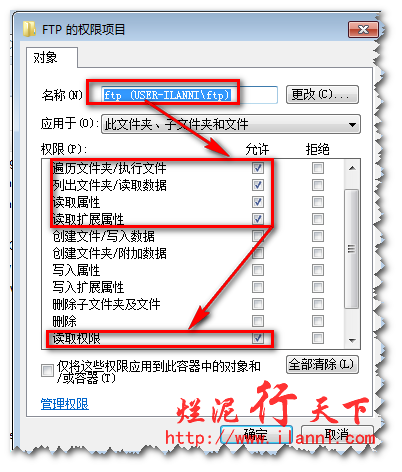Close the FTP permission entry dialog
This screenshot has height=472, width=402.
pos(363,29)
